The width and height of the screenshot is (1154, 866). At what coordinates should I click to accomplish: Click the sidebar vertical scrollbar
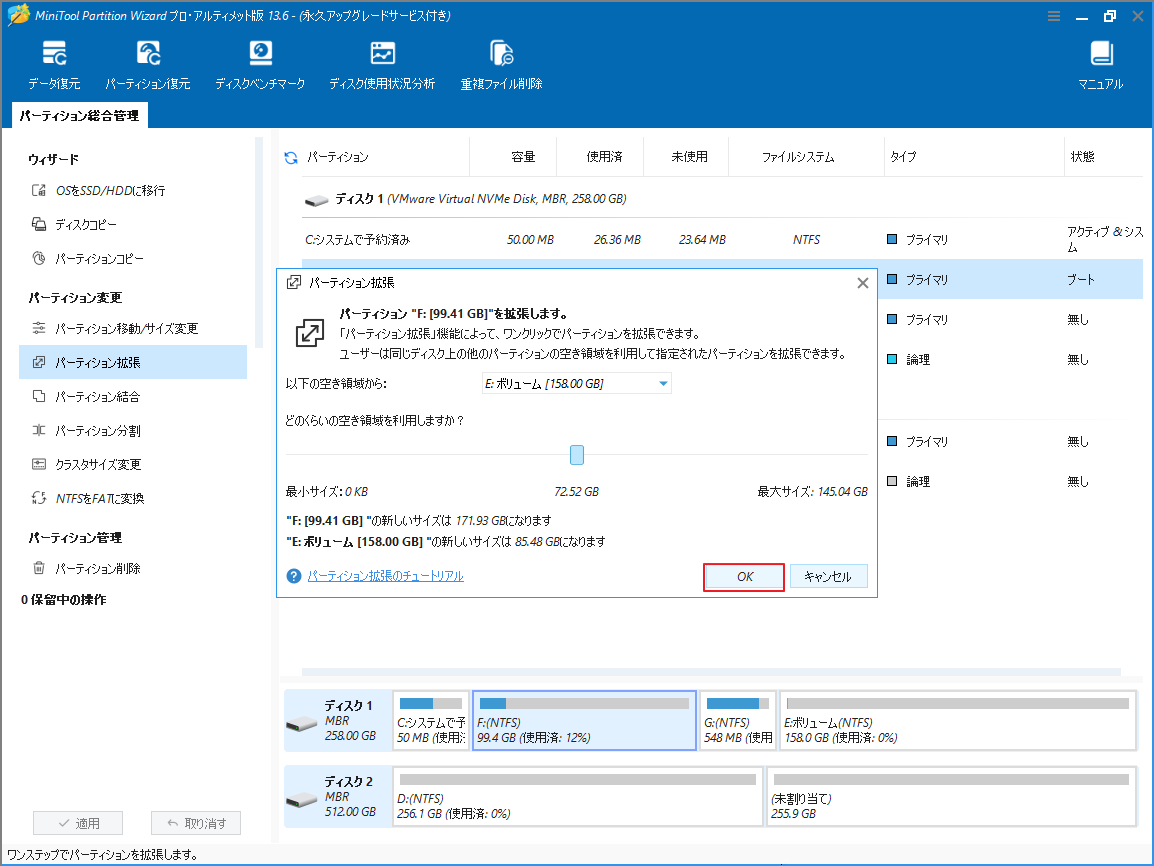click(258, 243)
